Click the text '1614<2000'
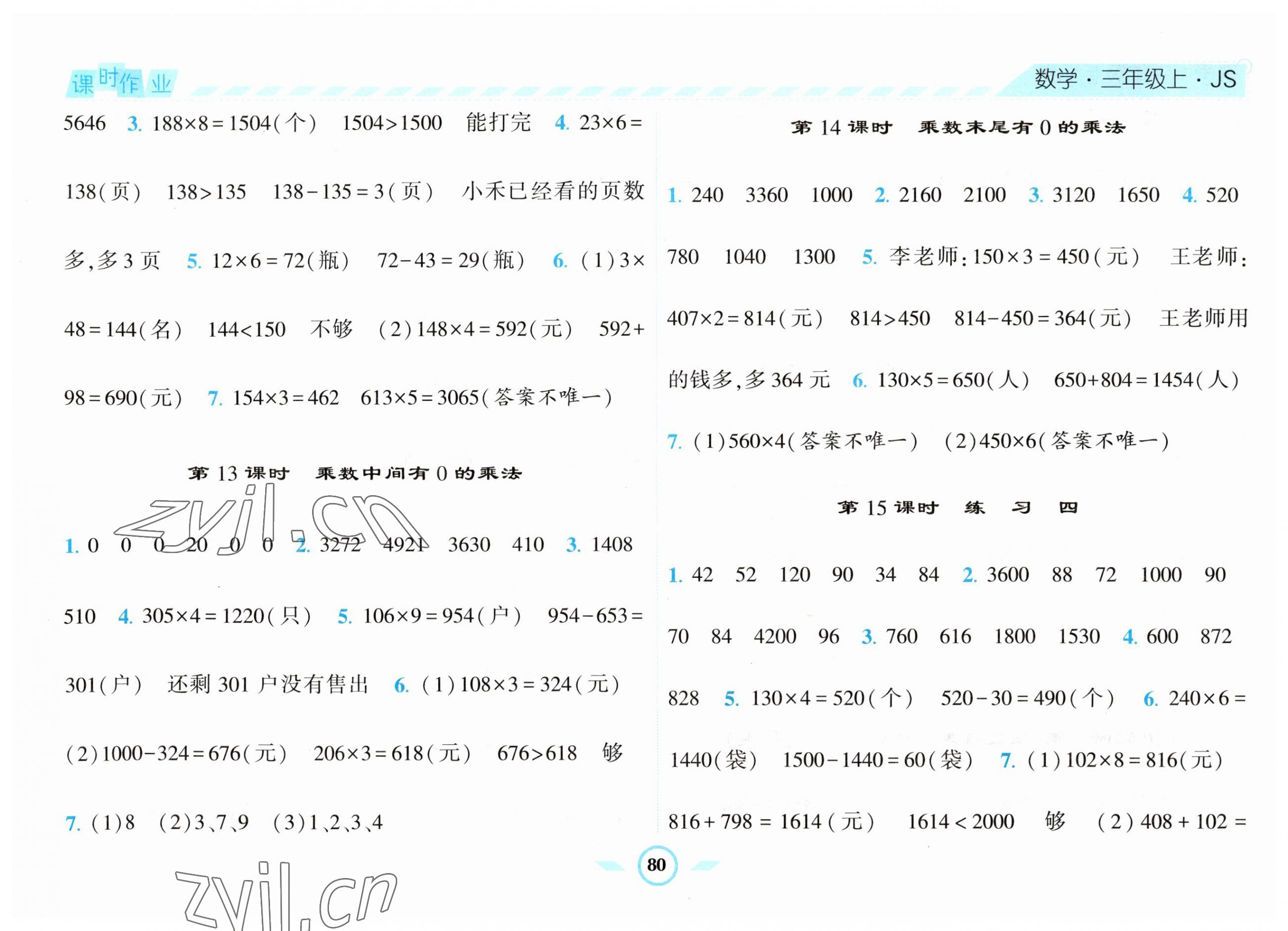1288x931 pixels. tap(961, 822)
